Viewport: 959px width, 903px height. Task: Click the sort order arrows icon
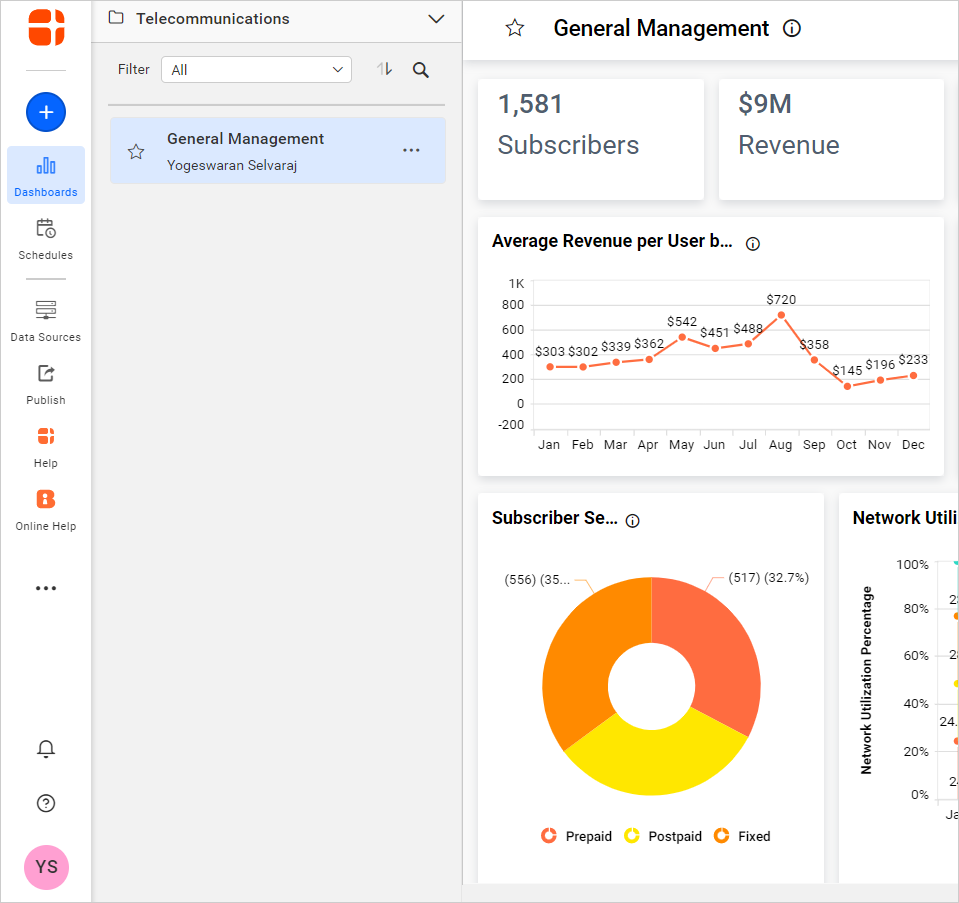tap(384, 69)
